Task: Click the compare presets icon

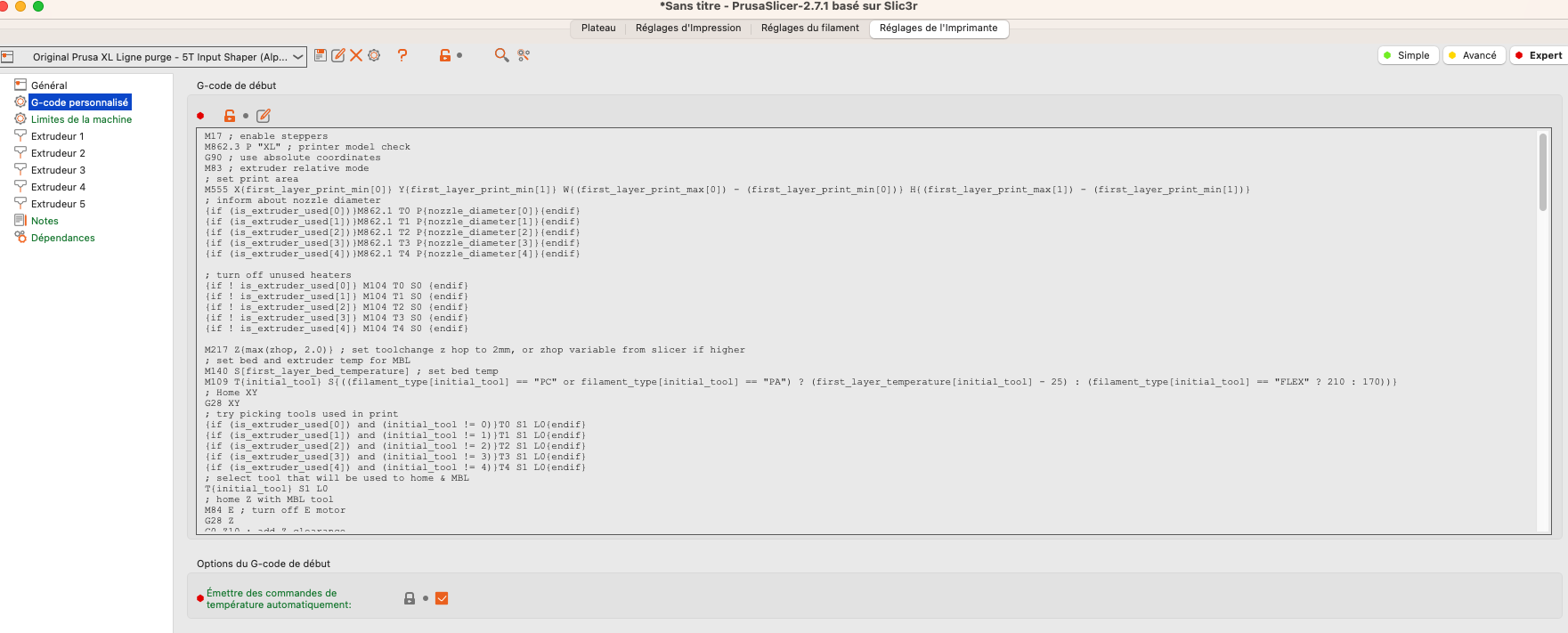Action: point(524,55)
